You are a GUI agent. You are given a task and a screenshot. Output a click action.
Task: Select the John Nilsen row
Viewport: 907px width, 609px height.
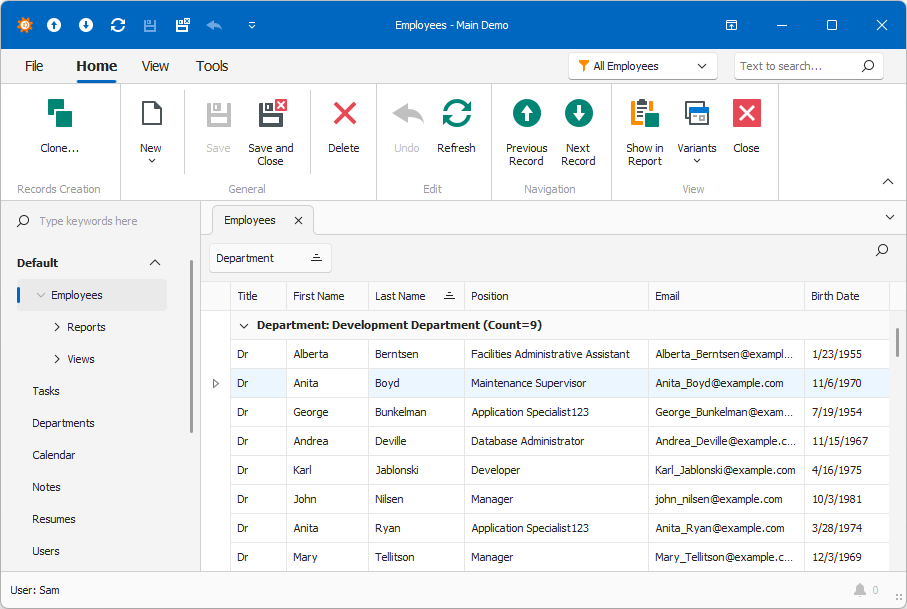pyautogui.click(x=559, y=499)
